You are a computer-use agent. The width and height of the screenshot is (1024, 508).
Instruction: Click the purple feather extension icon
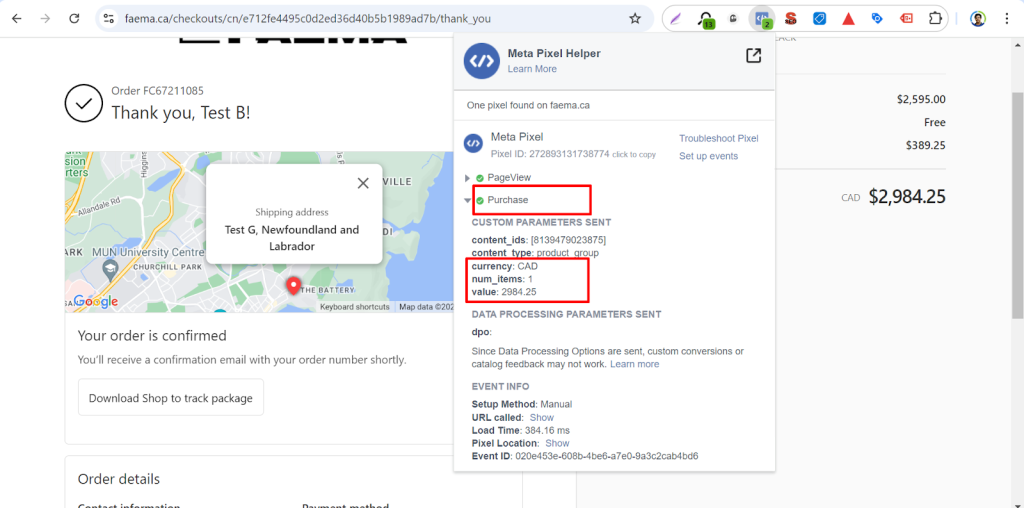(677, 19)
